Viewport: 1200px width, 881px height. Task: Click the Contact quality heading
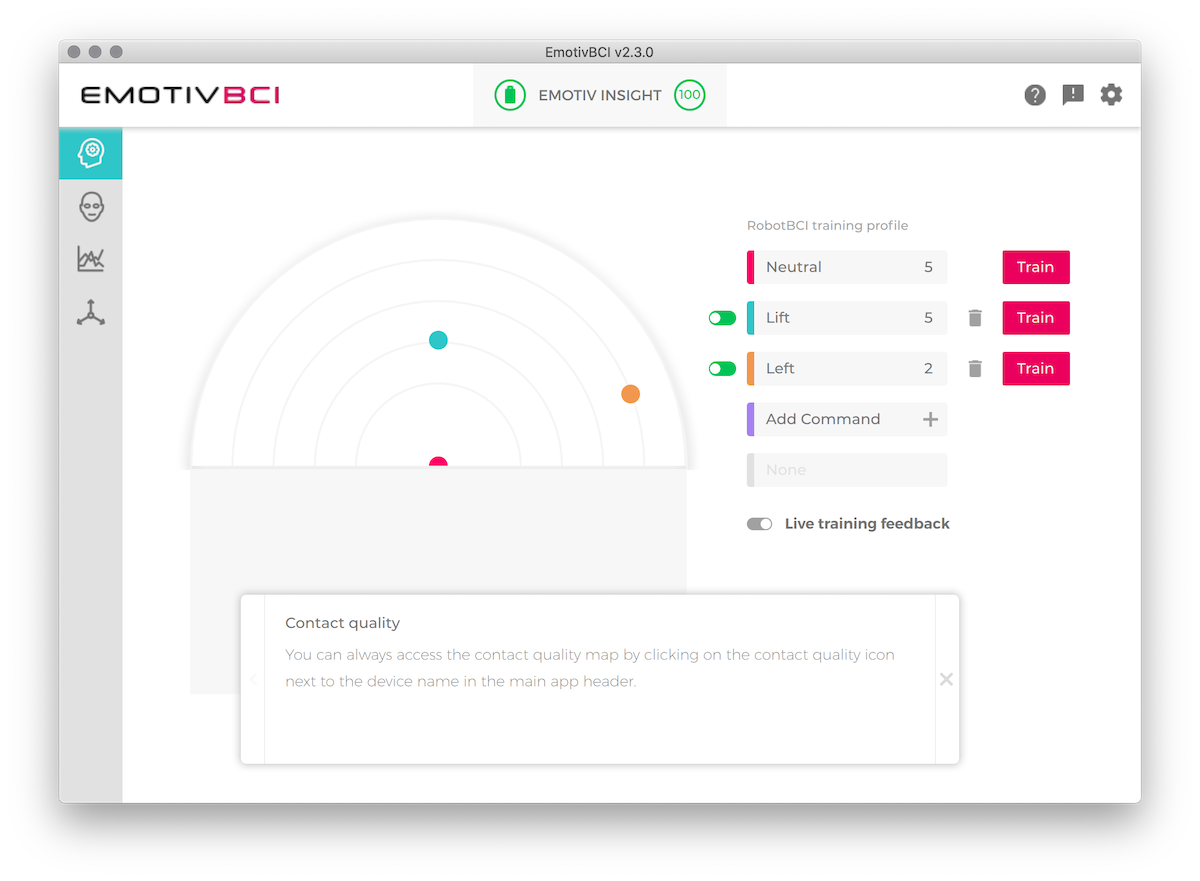click(x=342, y=623)
